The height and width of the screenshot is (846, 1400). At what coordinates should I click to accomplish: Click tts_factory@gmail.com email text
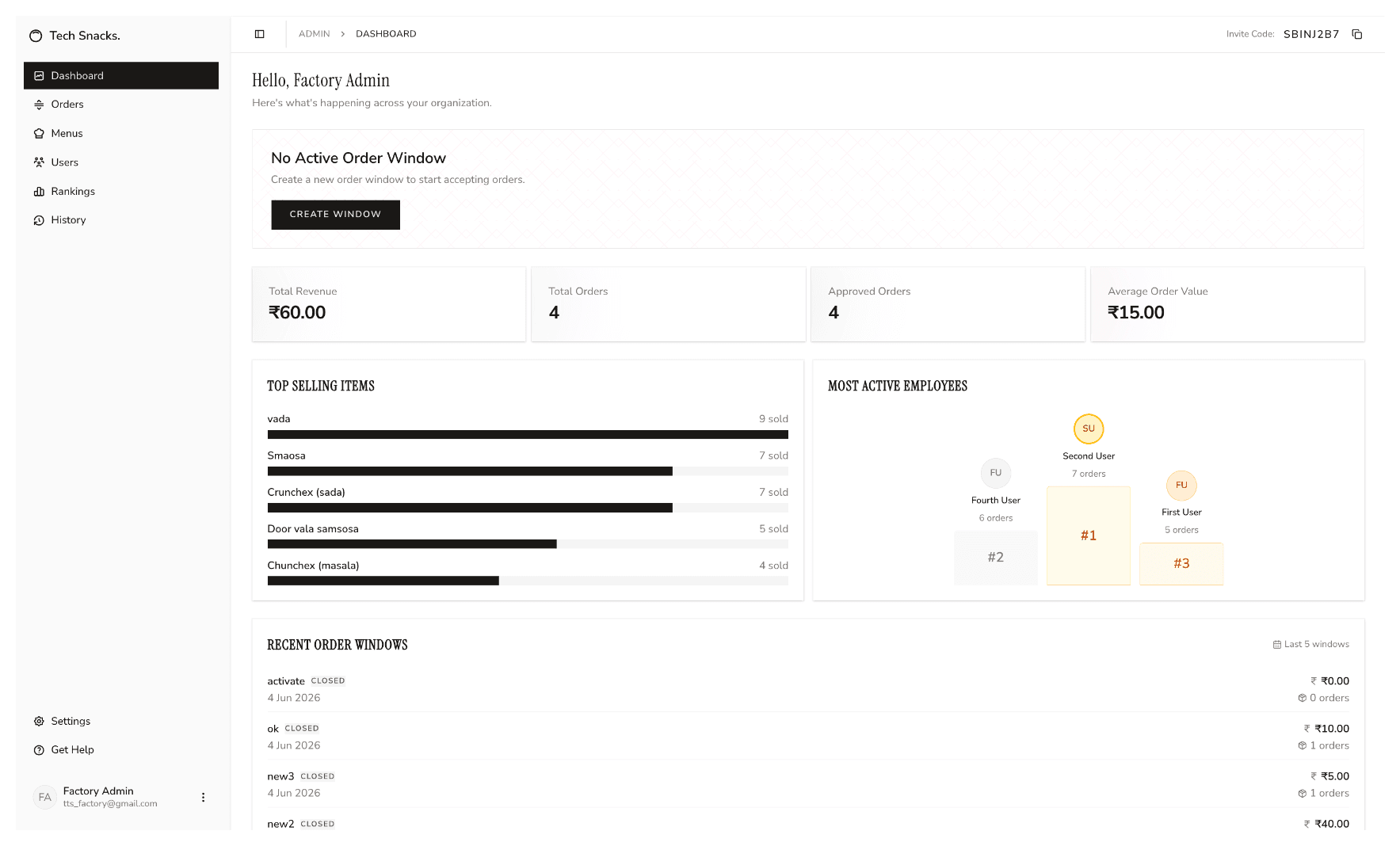click(x=110, y=804)
